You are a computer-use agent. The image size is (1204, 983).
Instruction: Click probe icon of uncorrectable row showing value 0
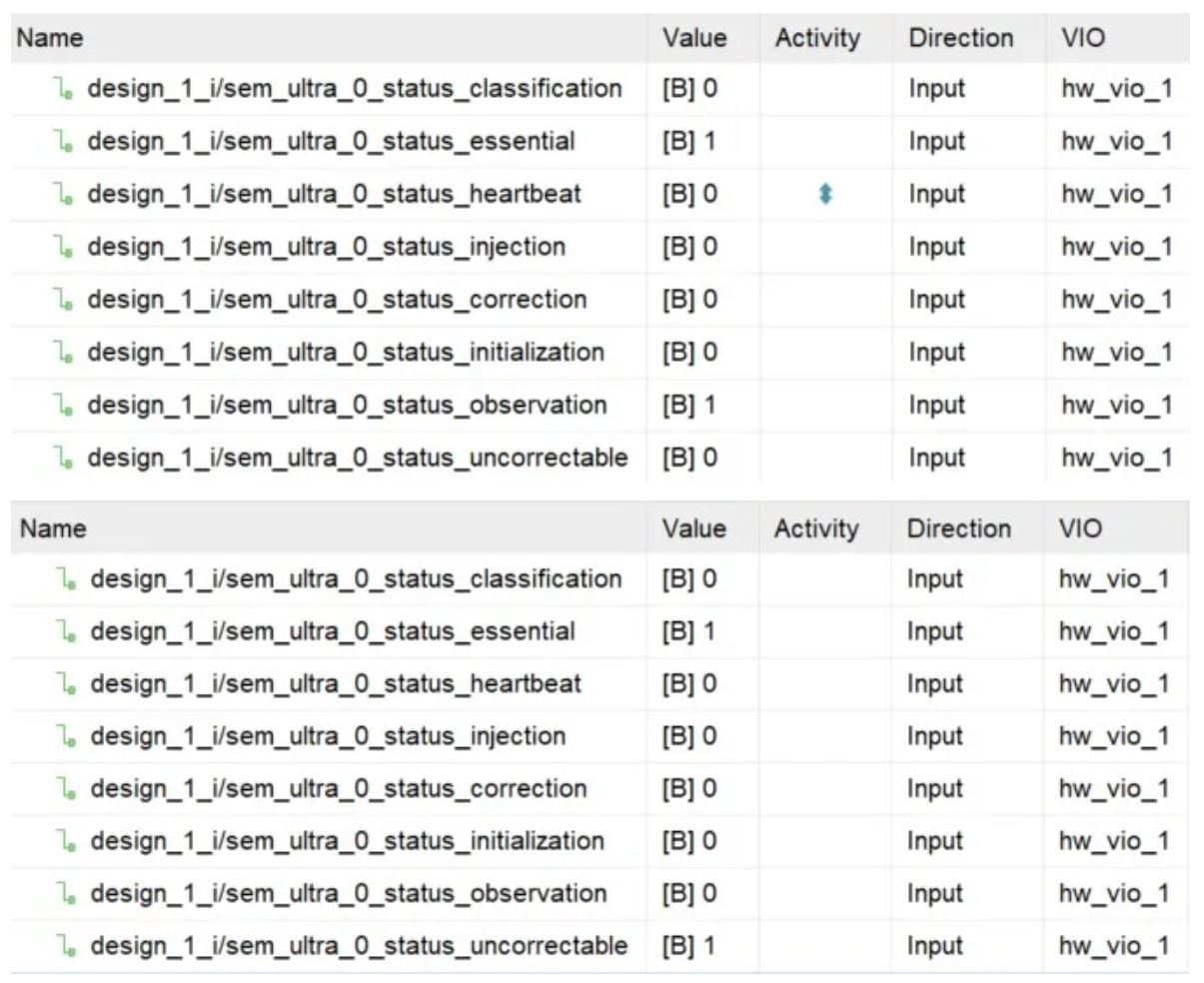(64, 459)
